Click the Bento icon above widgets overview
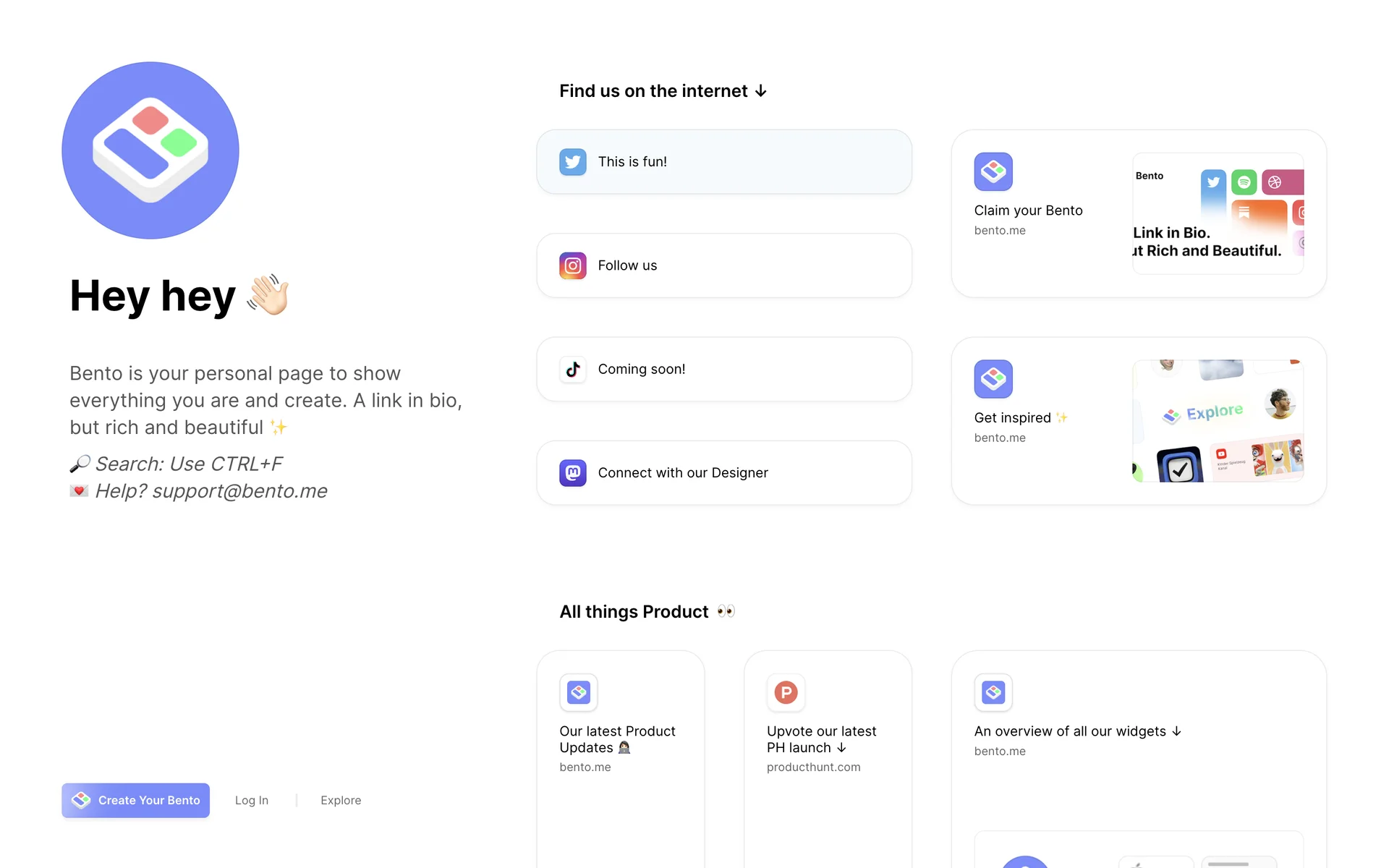Screen dimensions: 1389x868 993,692
